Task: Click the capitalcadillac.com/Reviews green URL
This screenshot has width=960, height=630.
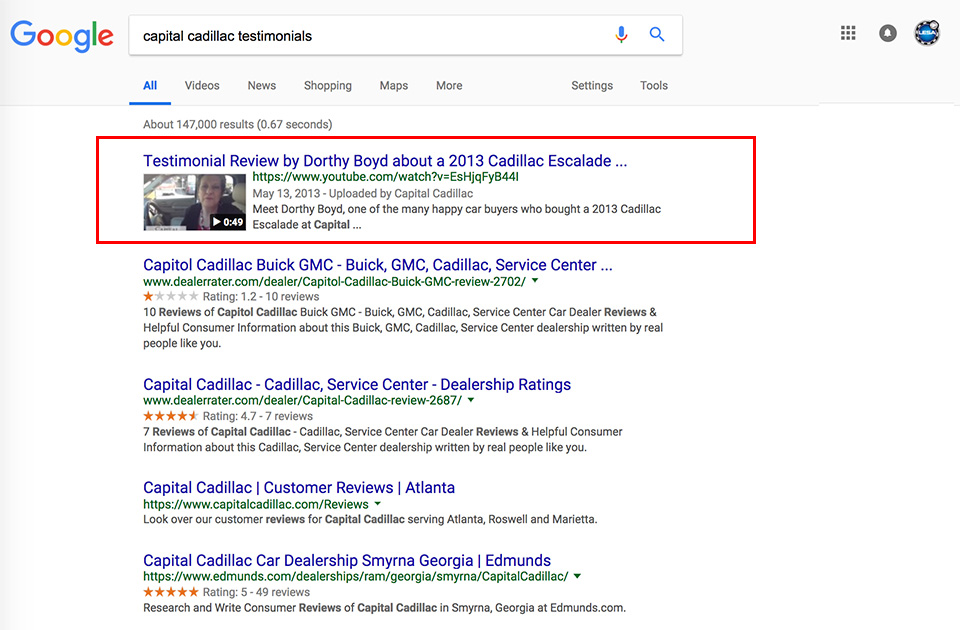Action: pos(256,504)
